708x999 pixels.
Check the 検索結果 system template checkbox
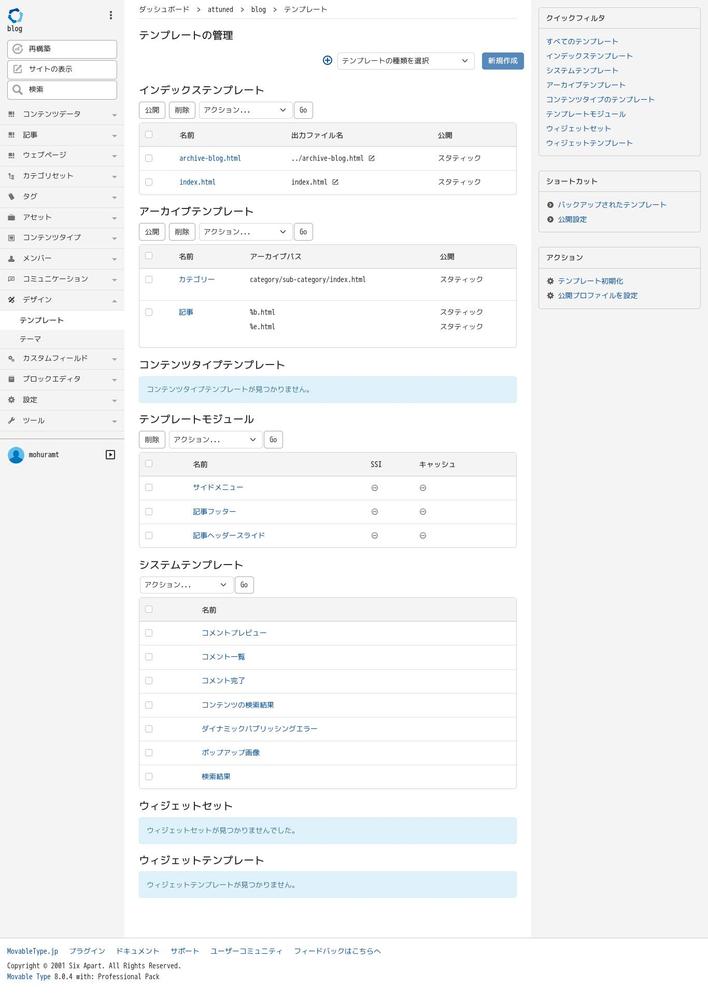point(149,777)
